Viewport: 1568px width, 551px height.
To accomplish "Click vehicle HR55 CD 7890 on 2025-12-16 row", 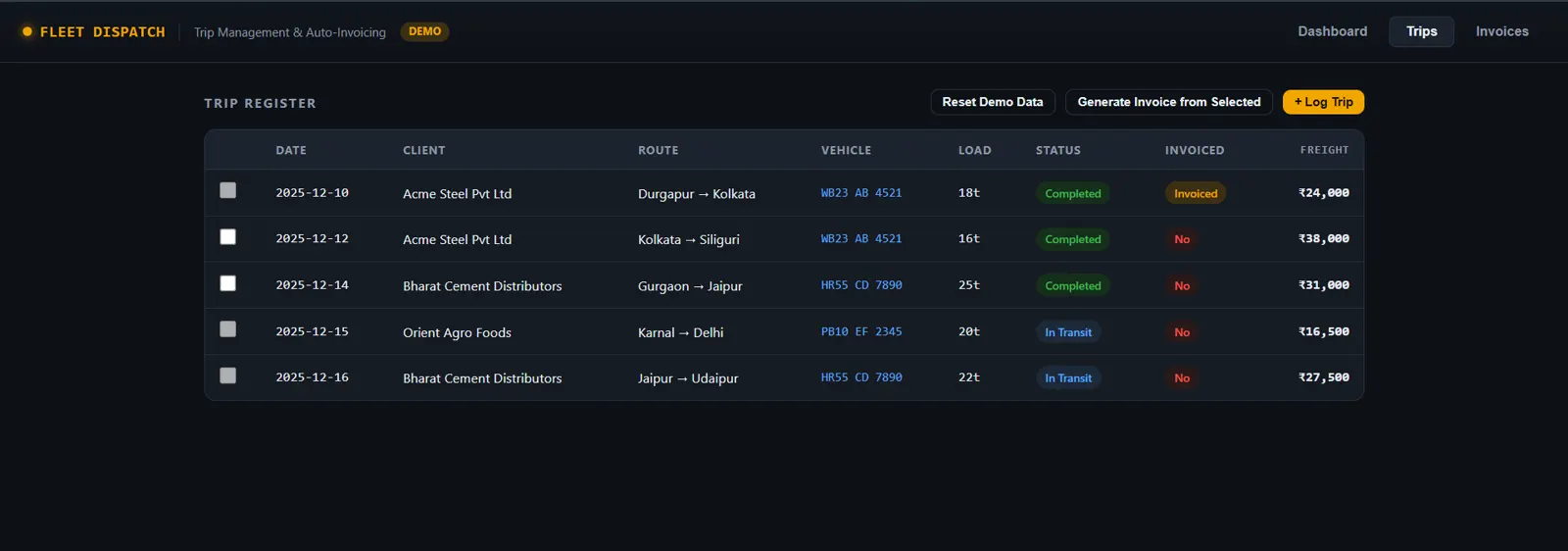I will (861, 377).
